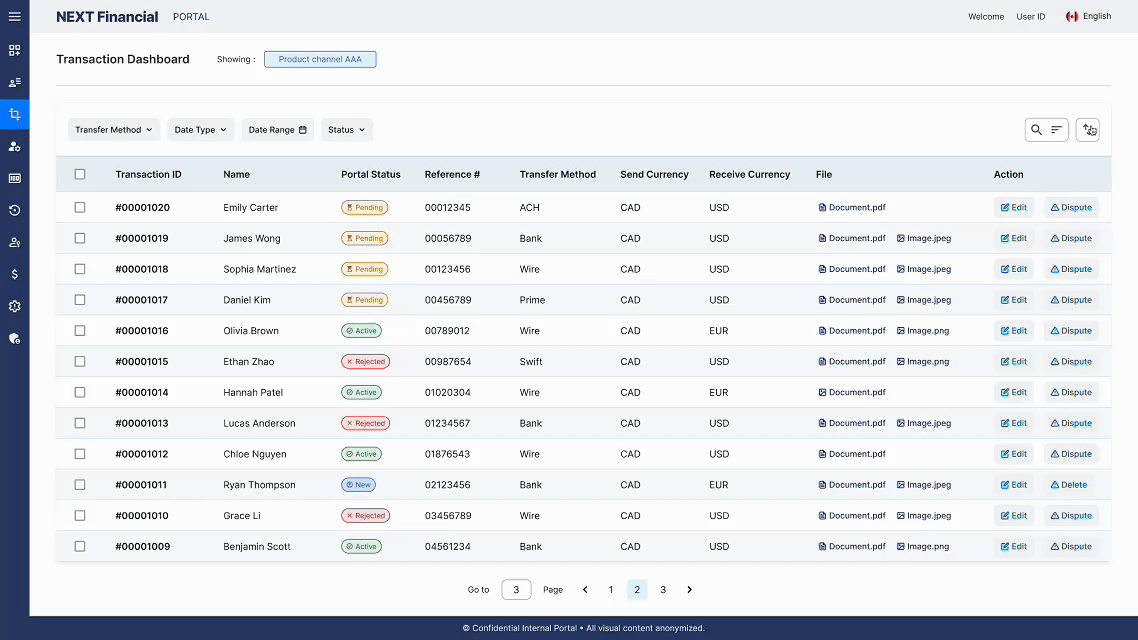Expand the Transfer Method filter dropdown
Screen dimensions: 1138x640
click(113, 130)
